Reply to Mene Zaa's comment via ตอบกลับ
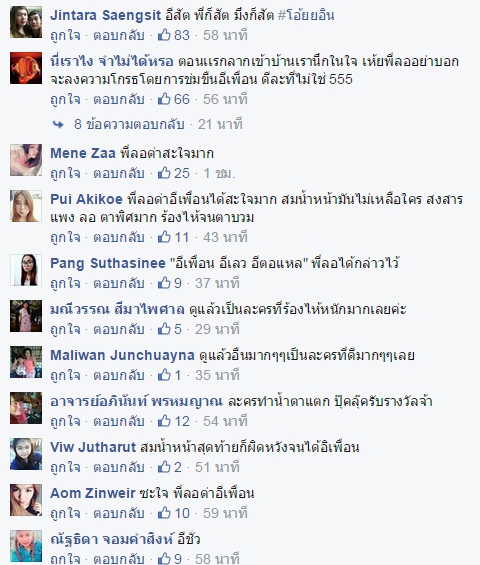 point(119,173)
